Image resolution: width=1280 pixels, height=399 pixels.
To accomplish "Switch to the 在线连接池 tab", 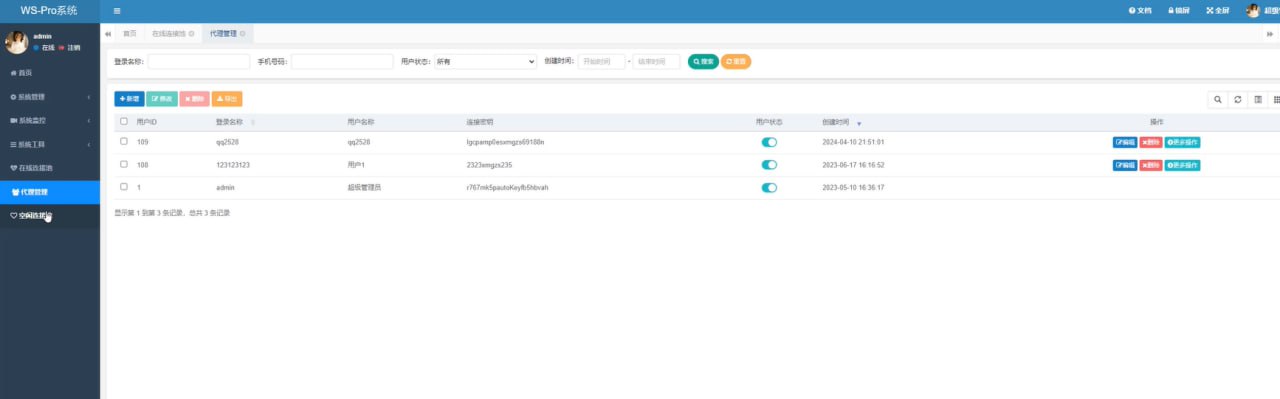I will (172, 33).
